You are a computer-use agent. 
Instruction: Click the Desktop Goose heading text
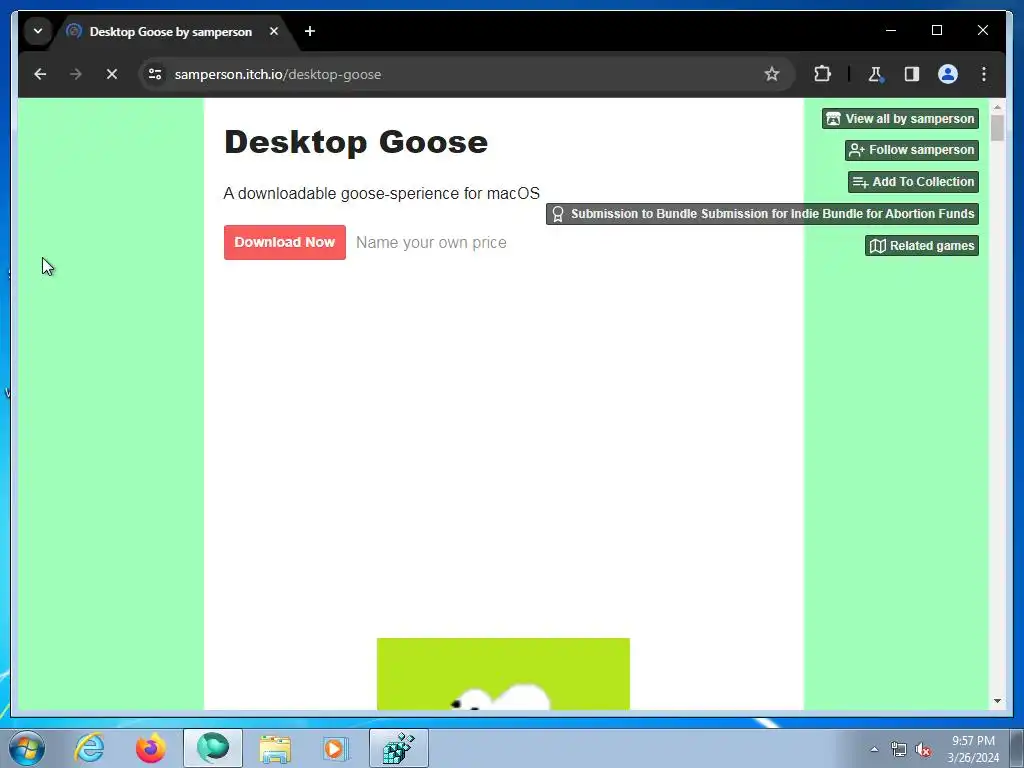(356, 142)
